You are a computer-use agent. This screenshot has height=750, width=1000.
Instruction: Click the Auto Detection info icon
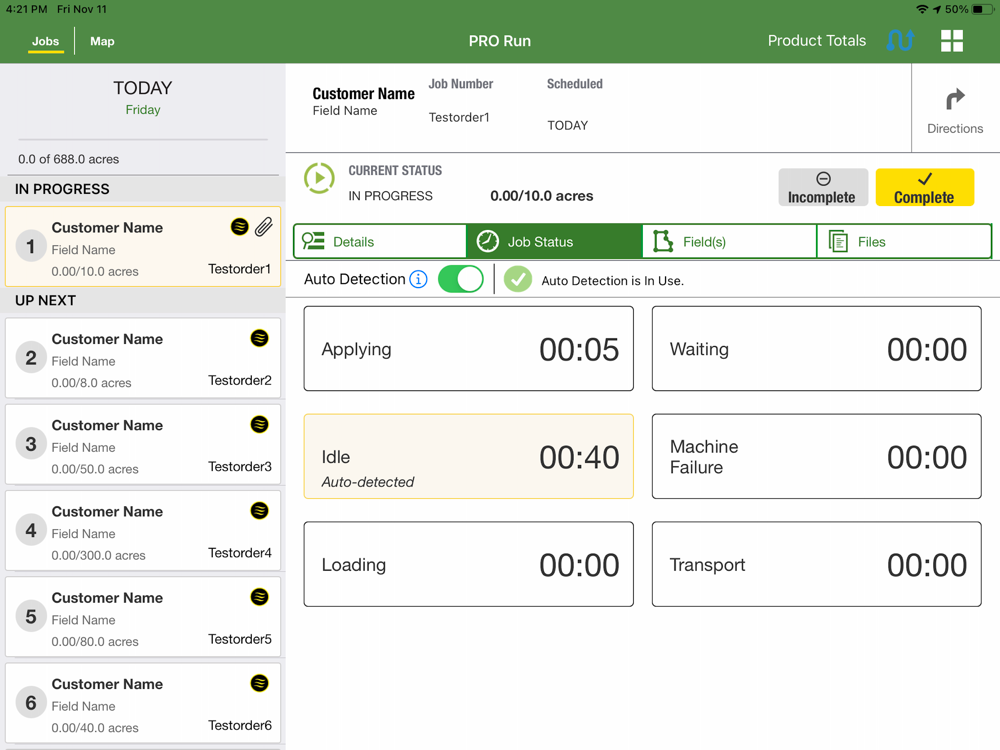418,279
